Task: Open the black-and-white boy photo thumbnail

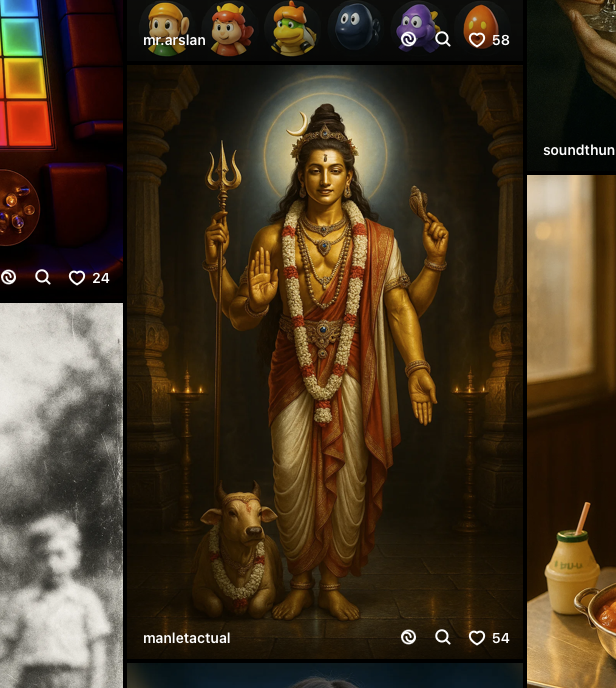Action: point(61,496)
